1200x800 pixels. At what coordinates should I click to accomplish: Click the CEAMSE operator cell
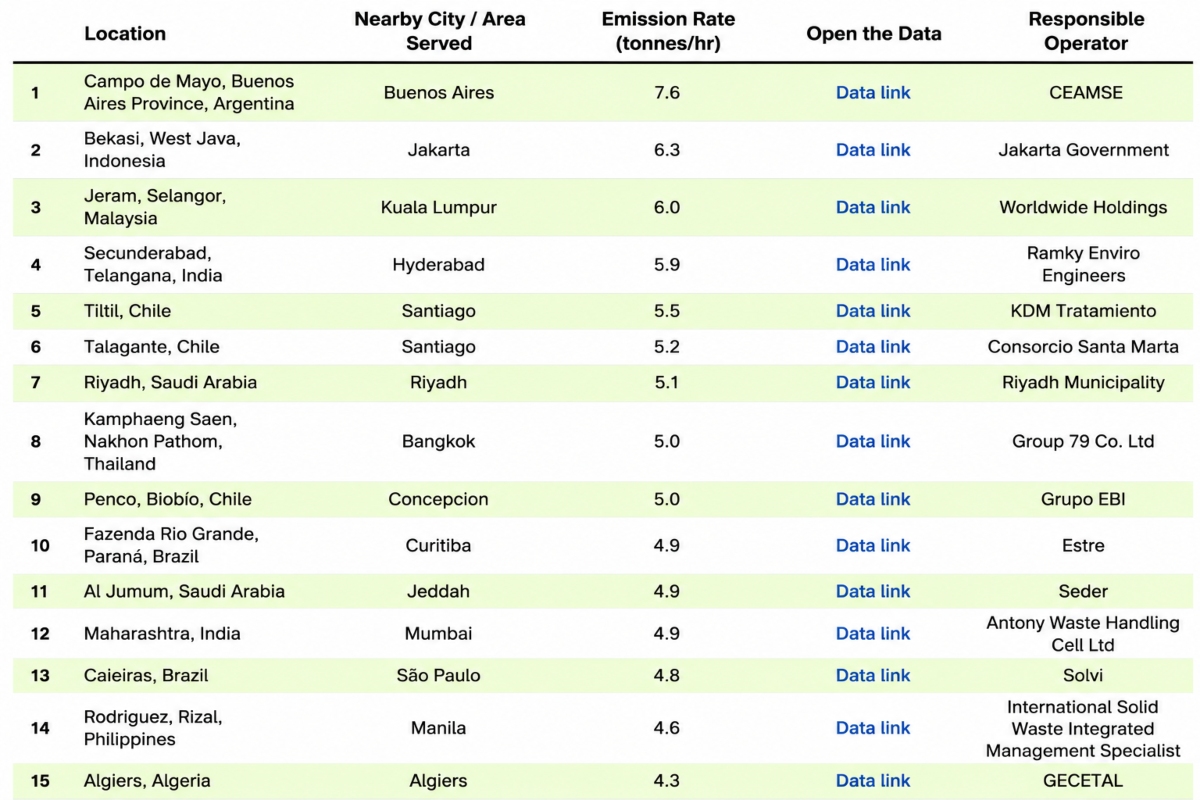[1085, 92]
